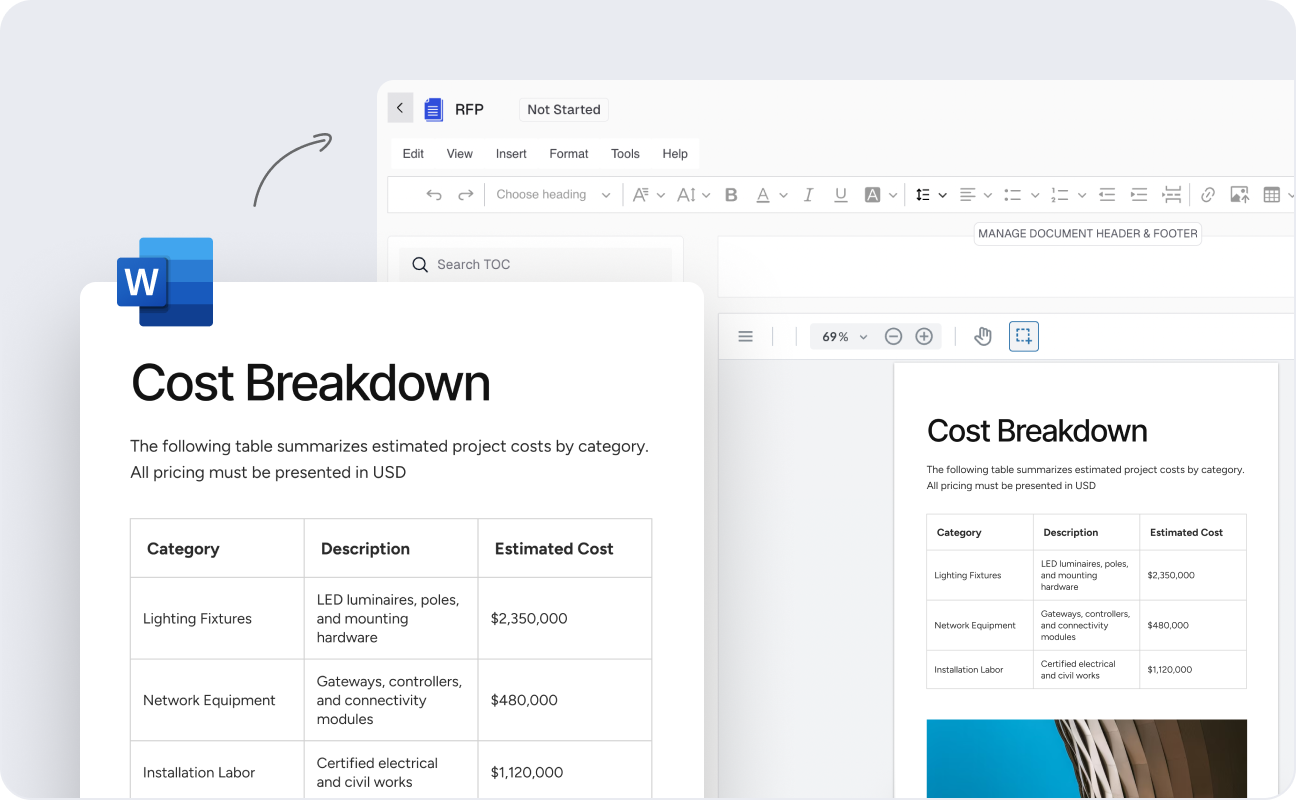The width and height of the screenshot is (1296, 800).
Task: Click the underlined font color A icon
Action: tap(763, 195)
